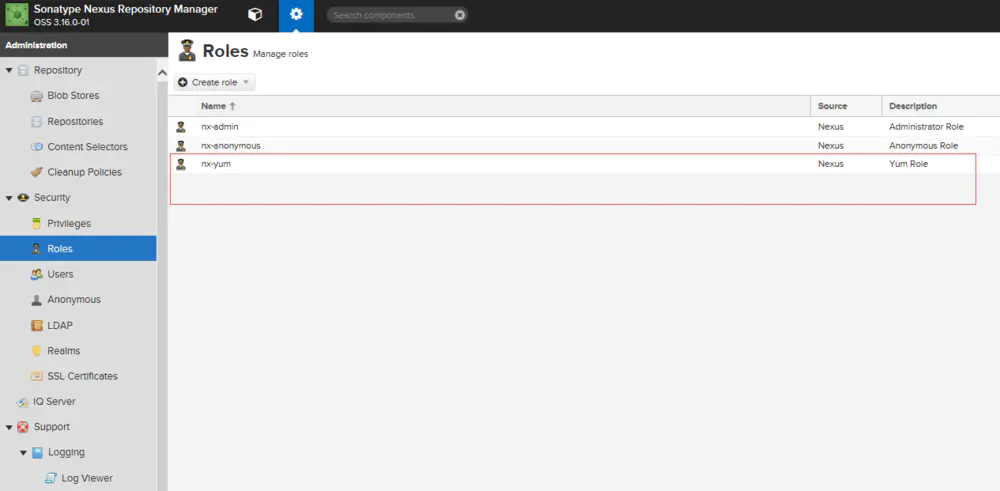Click the Privileges icon in sidebar
This screenshot has height=491, width=1000.
pyautogui.click(x=36, y=224)
